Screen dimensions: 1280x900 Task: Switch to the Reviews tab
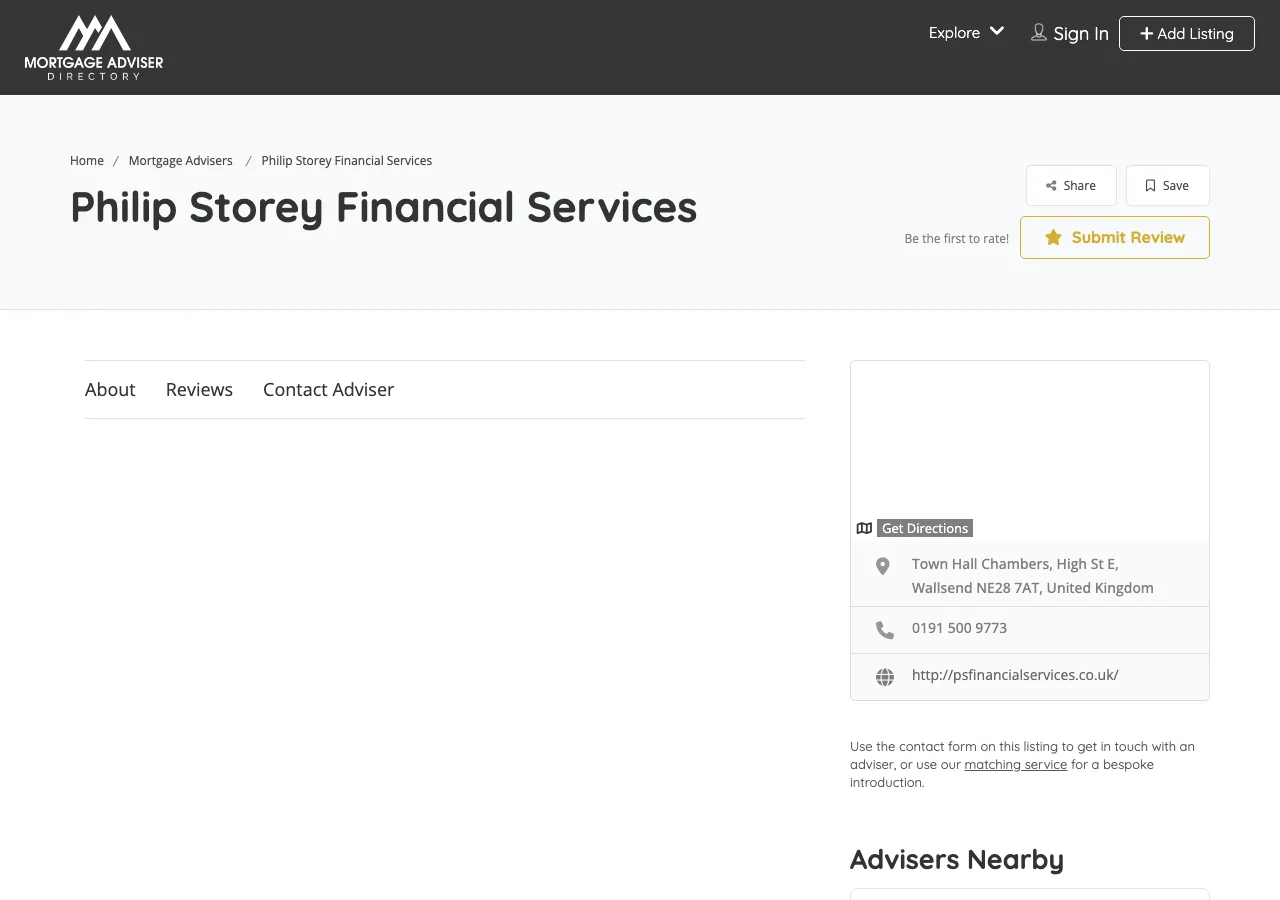(199, 389)
